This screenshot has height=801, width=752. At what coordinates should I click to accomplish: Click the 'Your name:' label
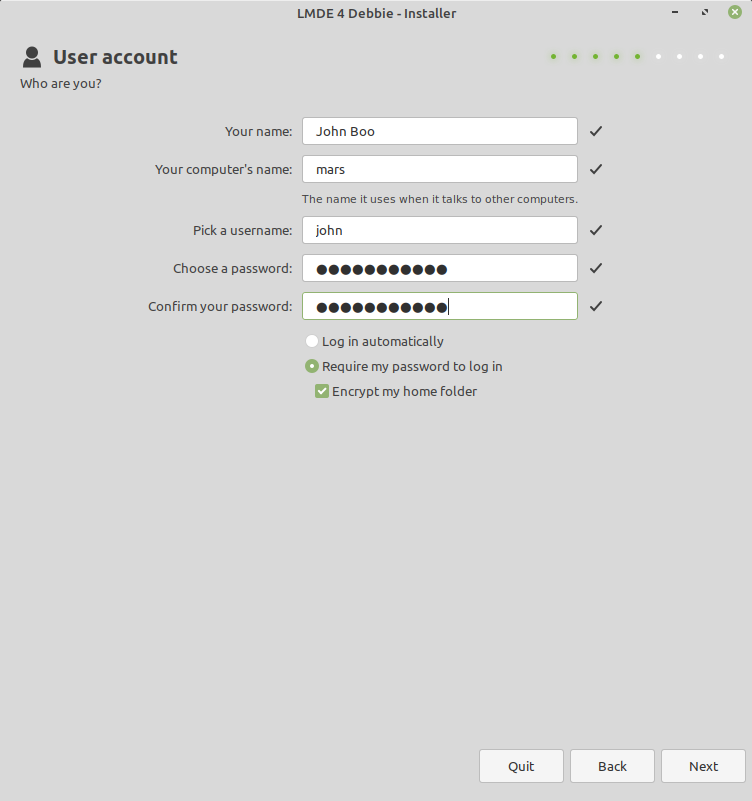(x=258, y=132)
